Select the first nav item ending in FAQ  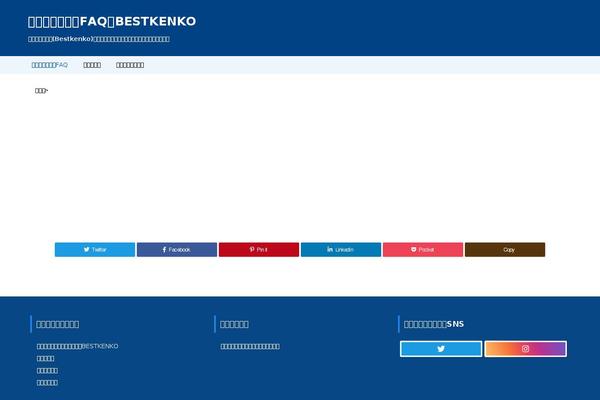(49, 65)
